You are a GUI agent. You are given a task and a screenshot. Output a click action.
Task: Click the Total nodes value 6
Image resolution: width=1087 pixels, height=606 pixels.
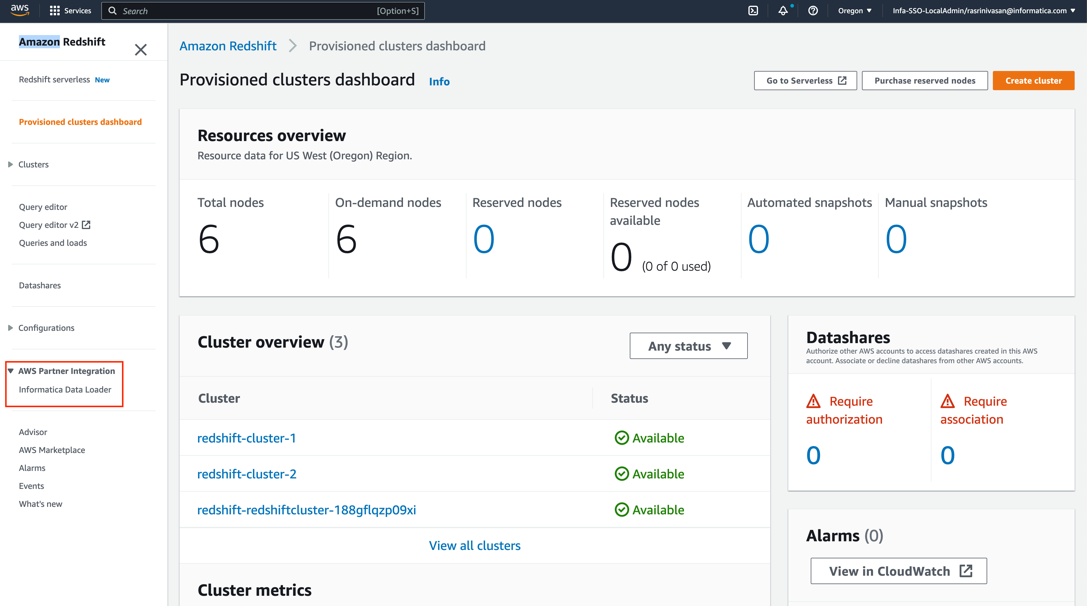209,239
